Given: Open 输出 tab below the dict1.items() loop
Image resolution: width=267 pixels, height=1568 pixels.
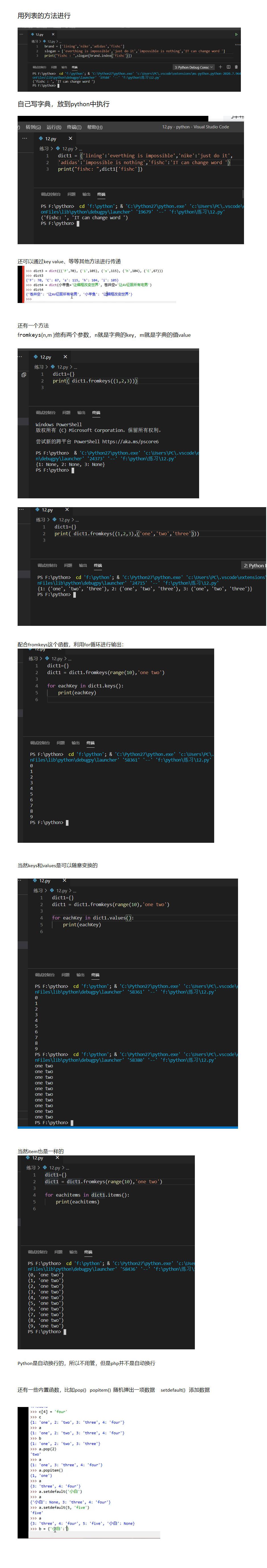Looking at the screenshot, I should (74, 1252).
